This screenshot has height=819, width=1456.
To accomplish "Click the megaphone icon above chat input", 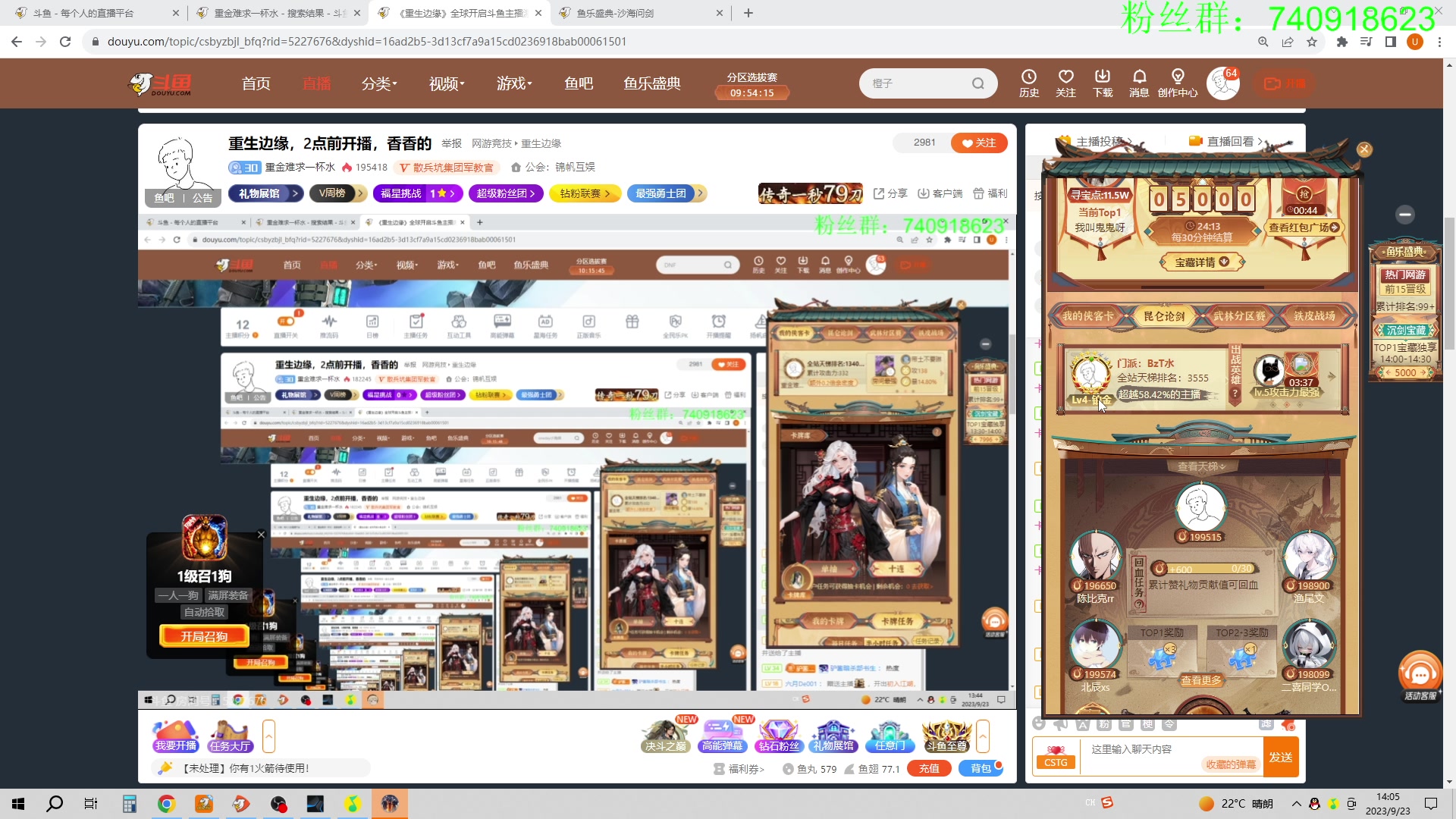I will coord(1060,723).
